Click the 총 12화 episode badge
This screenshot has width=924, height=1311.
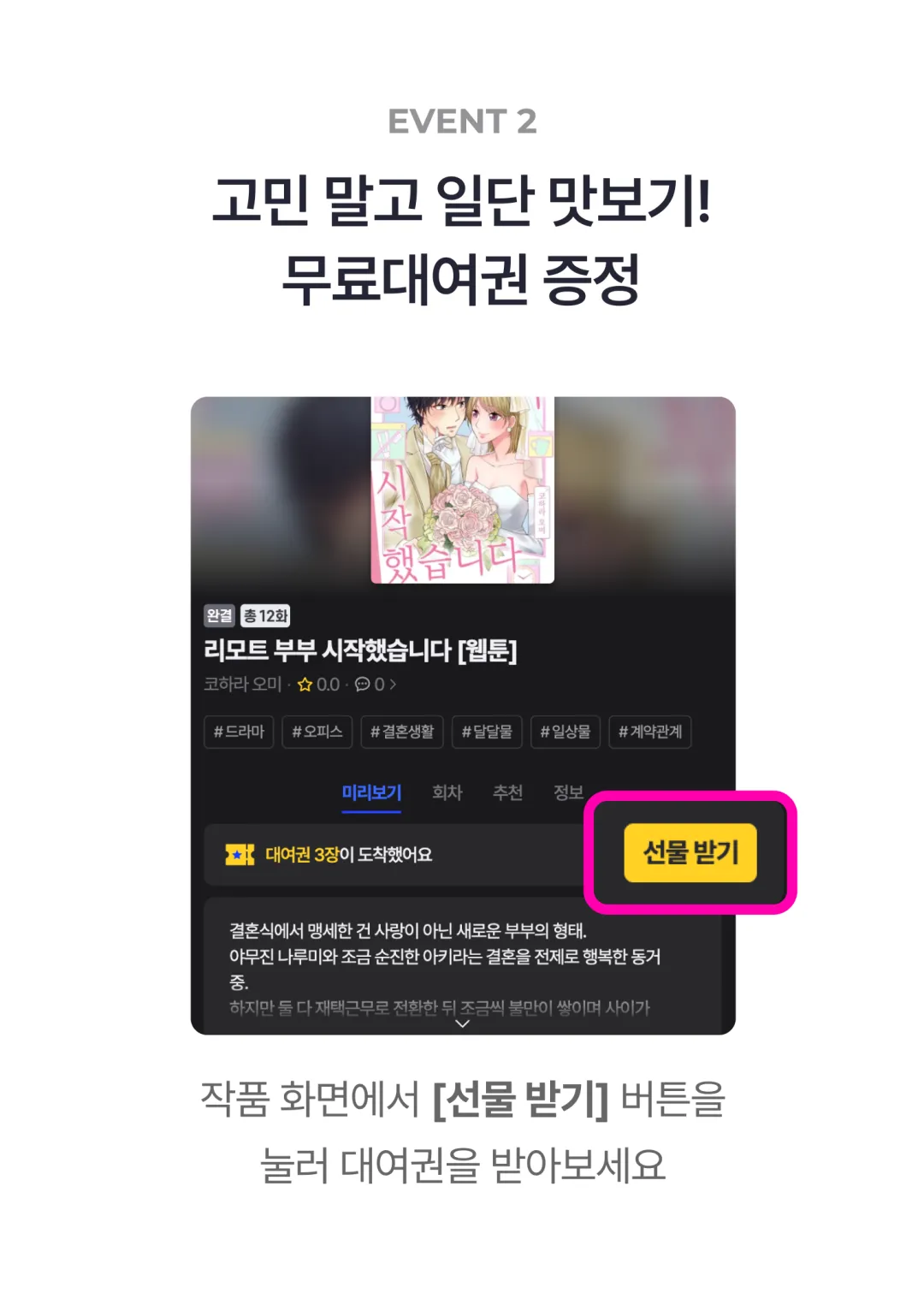(265, 615)
